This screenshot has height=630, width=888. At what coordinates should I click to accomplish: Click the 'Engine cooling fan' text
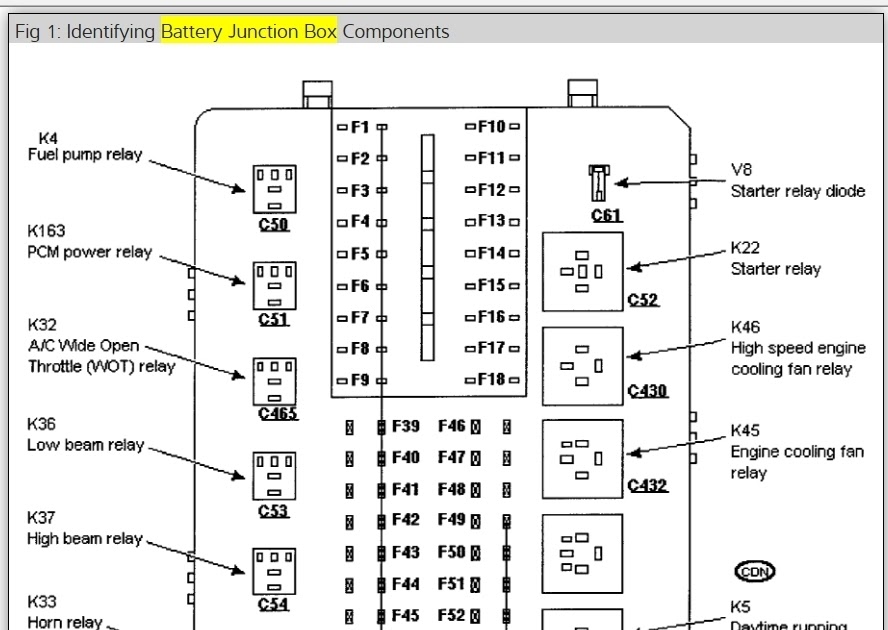pos(797,452)
